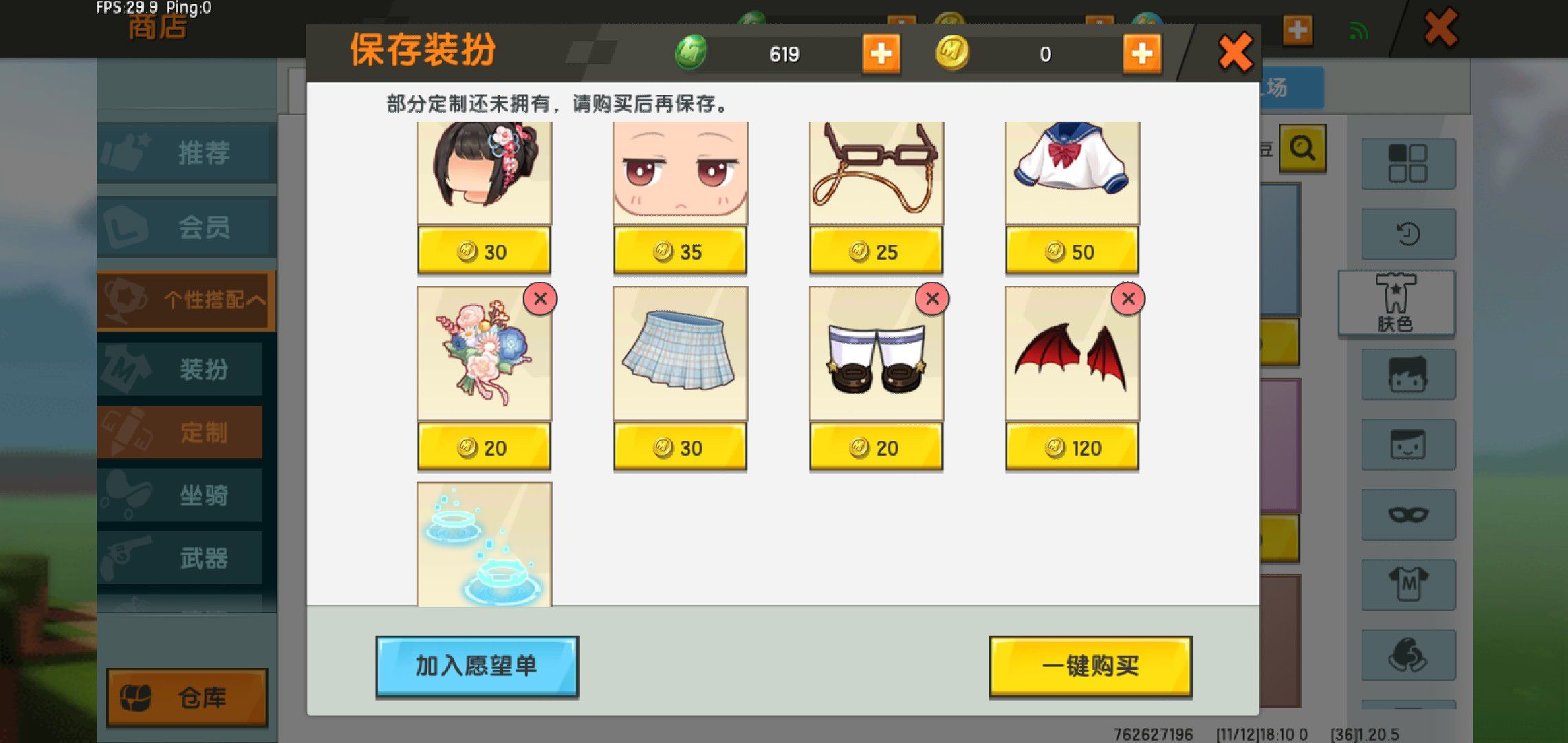Image resolution: width=1568 pixels, height=743 pixels.
Task: Buy the hairstyle for 30 coins
Action: coord(483,252)
